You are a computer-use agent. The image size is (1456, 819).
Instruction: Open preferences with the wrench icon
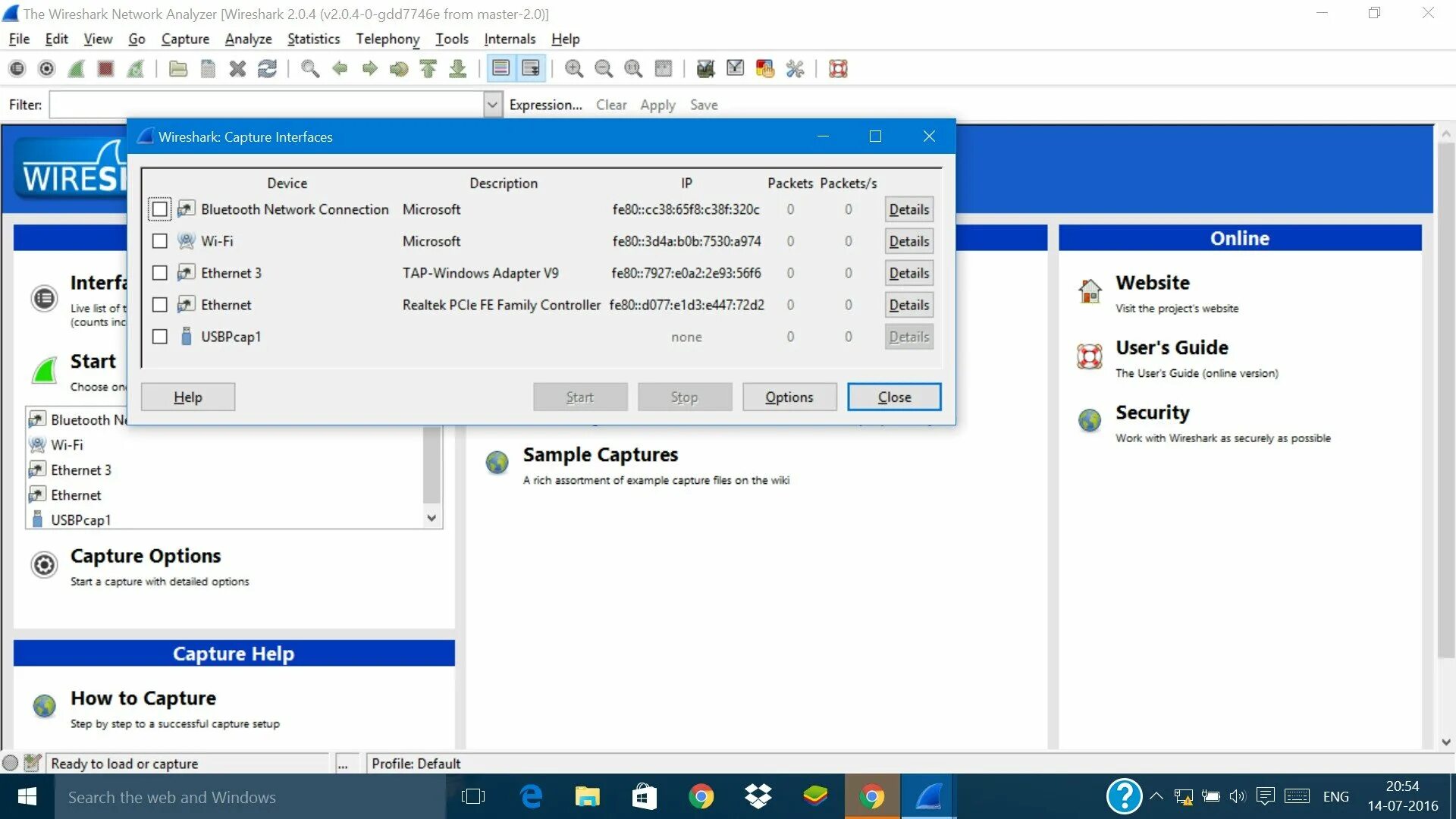(795, 69)
